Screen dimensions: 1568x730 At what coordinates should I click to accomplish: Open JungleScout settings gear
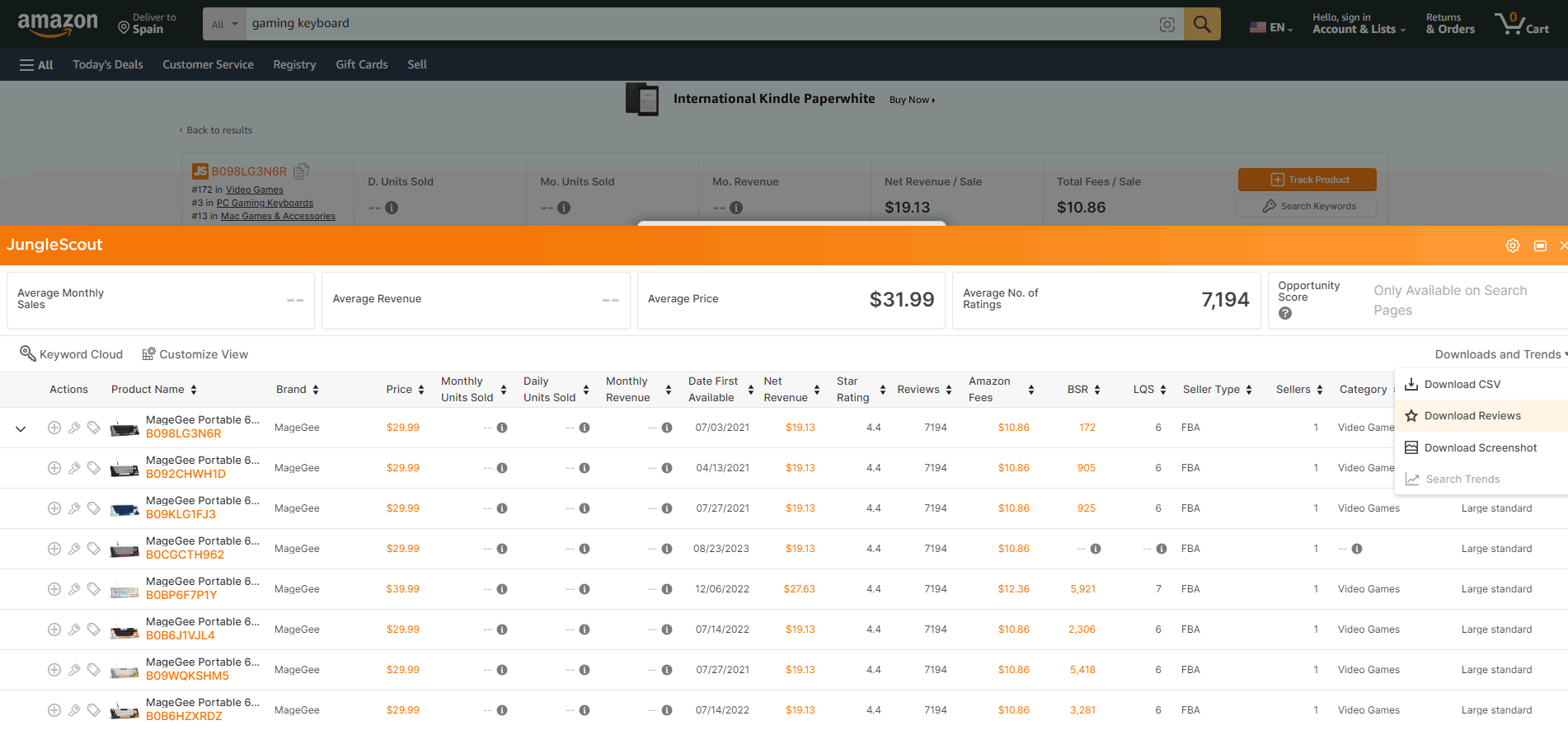[x=1513, y=246]
